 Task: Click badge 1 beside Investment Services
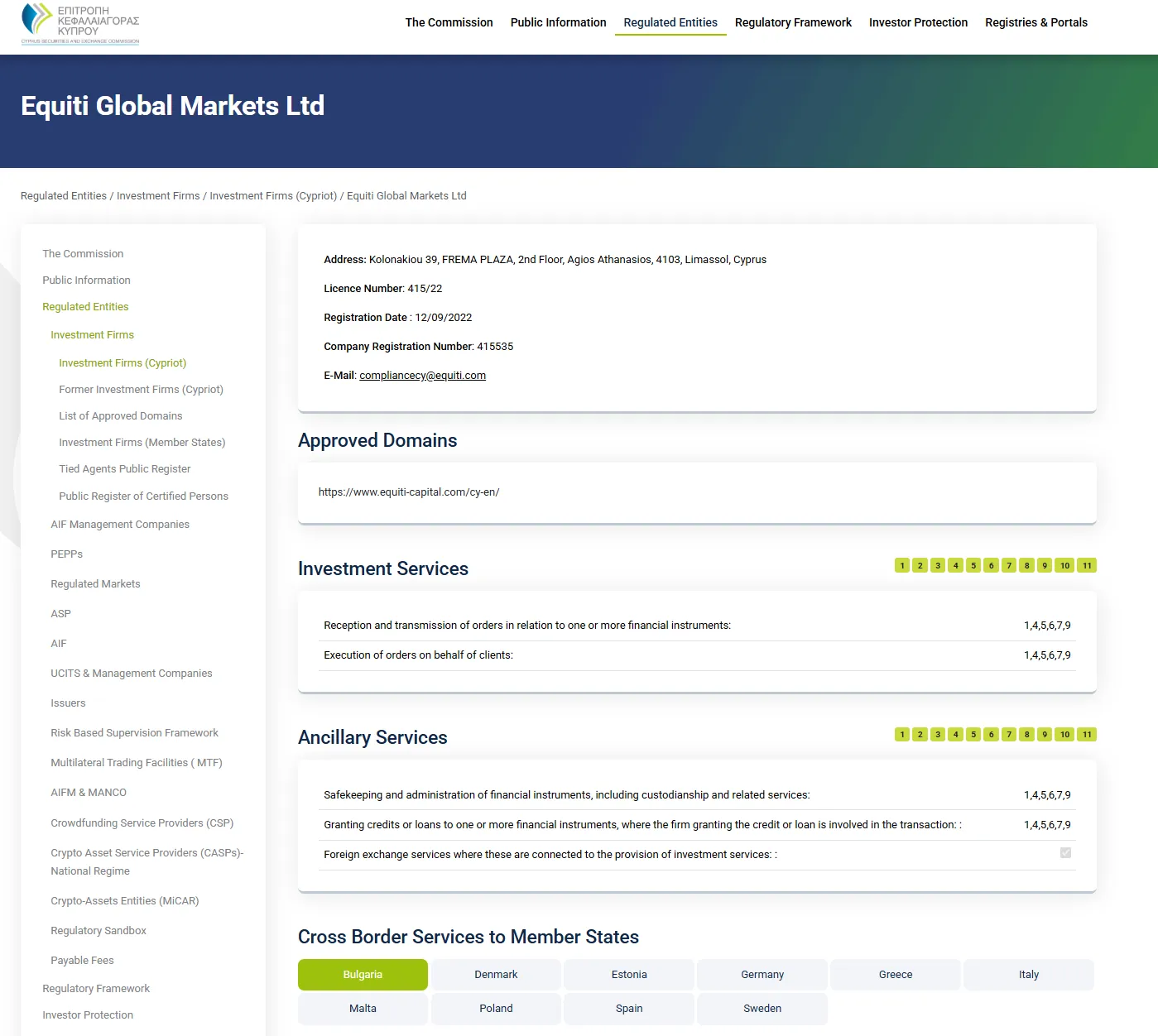coord(902,565)
